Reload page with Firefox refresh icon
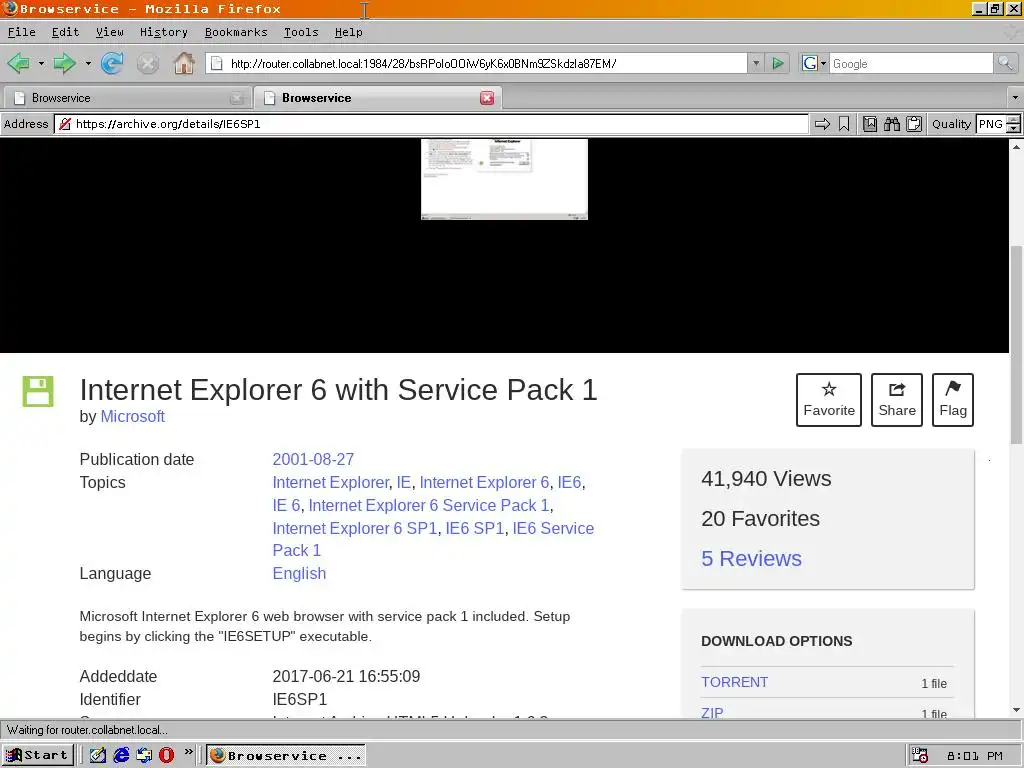 (112, 63)
